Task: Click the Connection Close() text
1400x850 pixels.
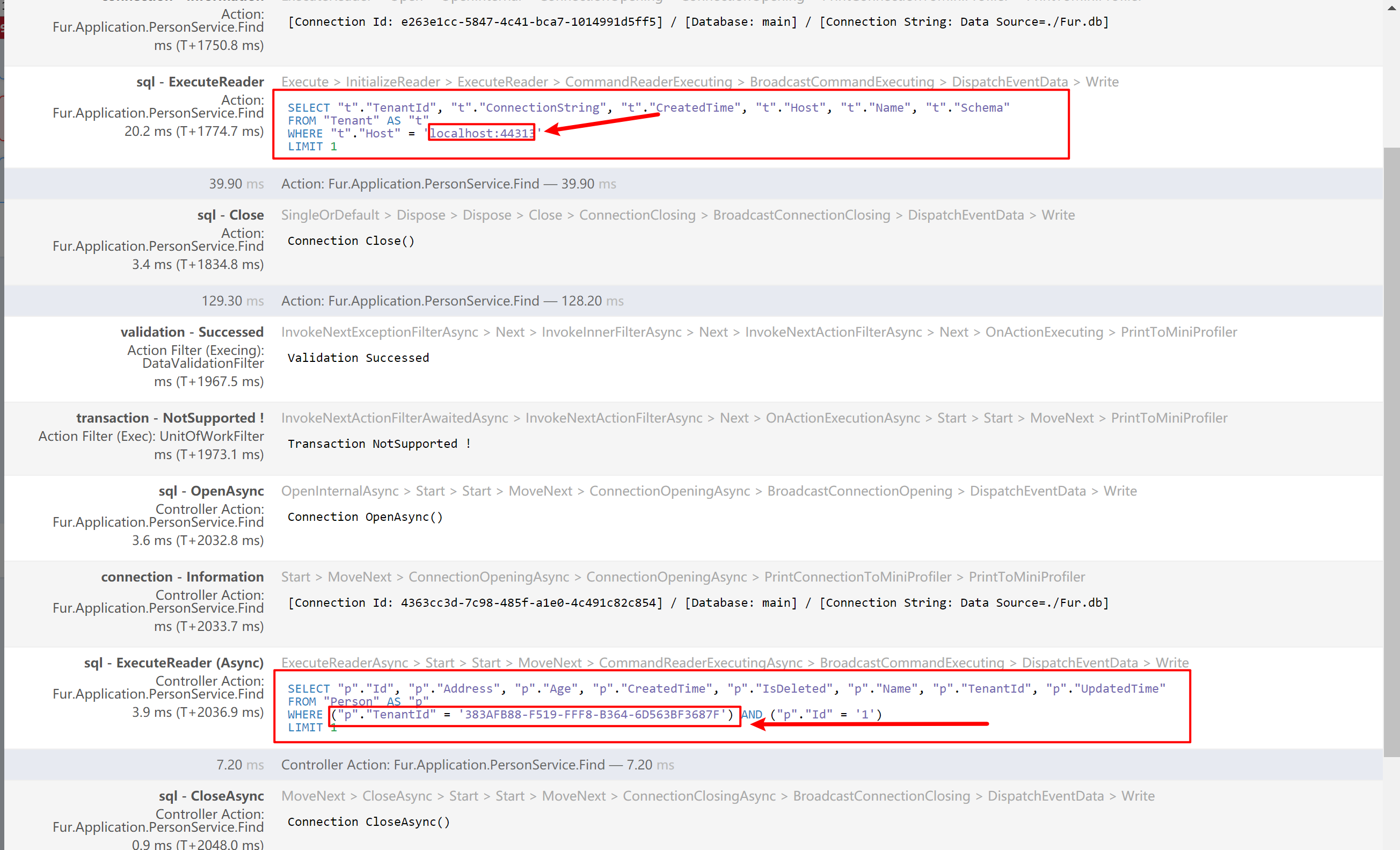Action: point(351,241)
